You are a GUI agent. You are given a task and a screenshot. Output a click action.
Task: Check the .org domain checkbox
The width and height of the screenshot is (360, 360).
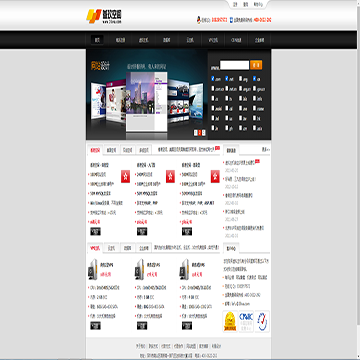tap(241, 79)
